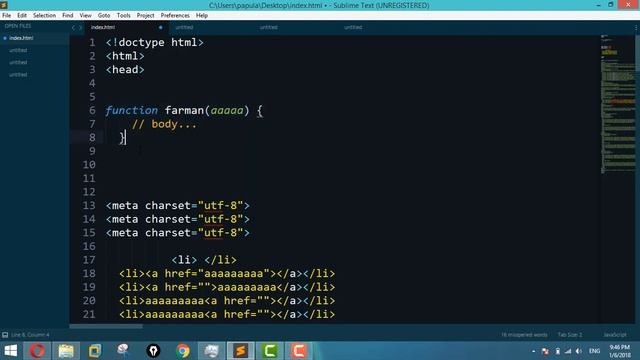This screenshot has width=640, height=360.
Task: Open the orange Camtasia recorder taskbar icon
Action: click(298, 351)
